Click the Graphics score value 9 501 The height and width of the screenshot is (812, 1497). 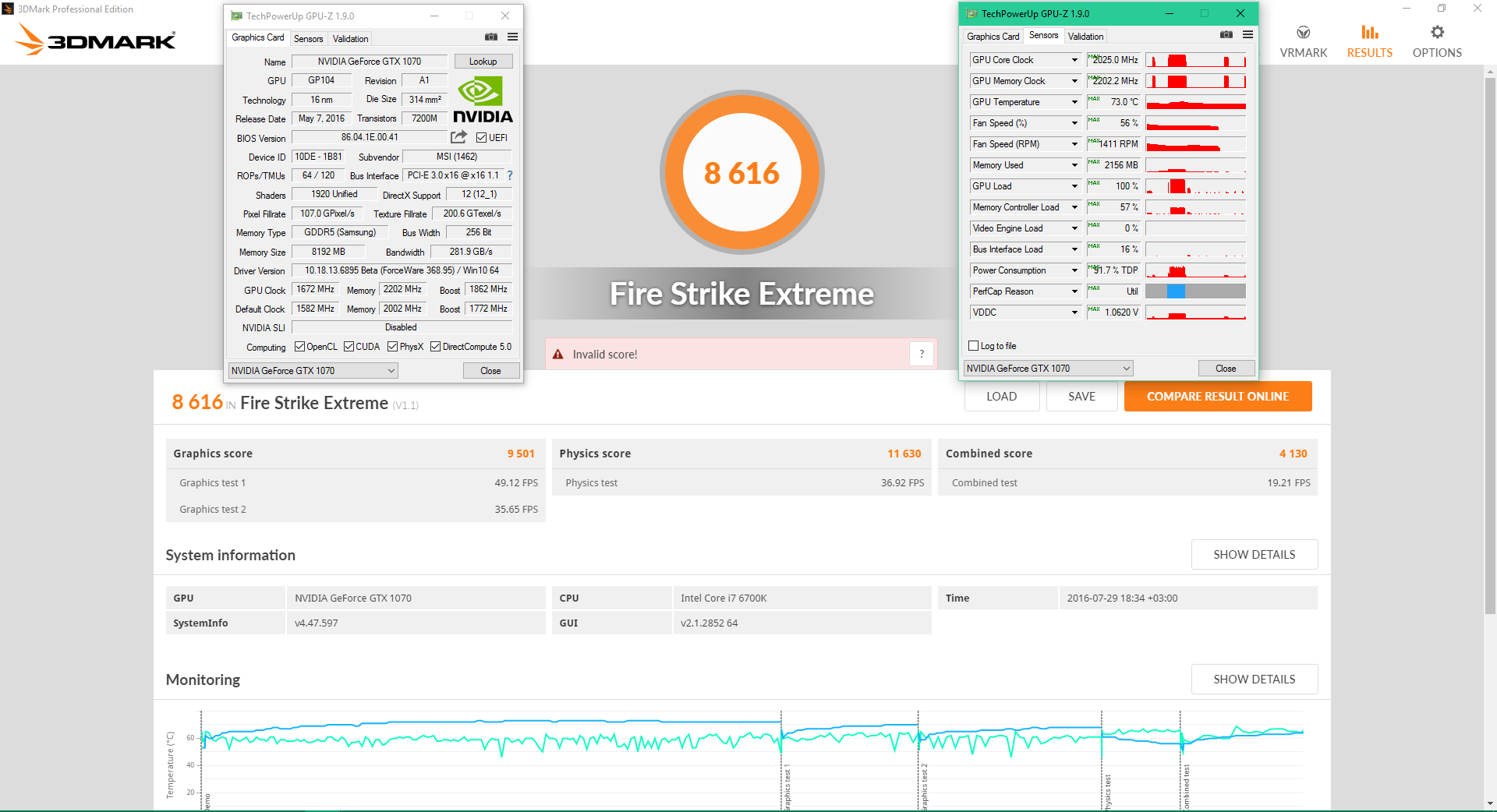[521, 454]
